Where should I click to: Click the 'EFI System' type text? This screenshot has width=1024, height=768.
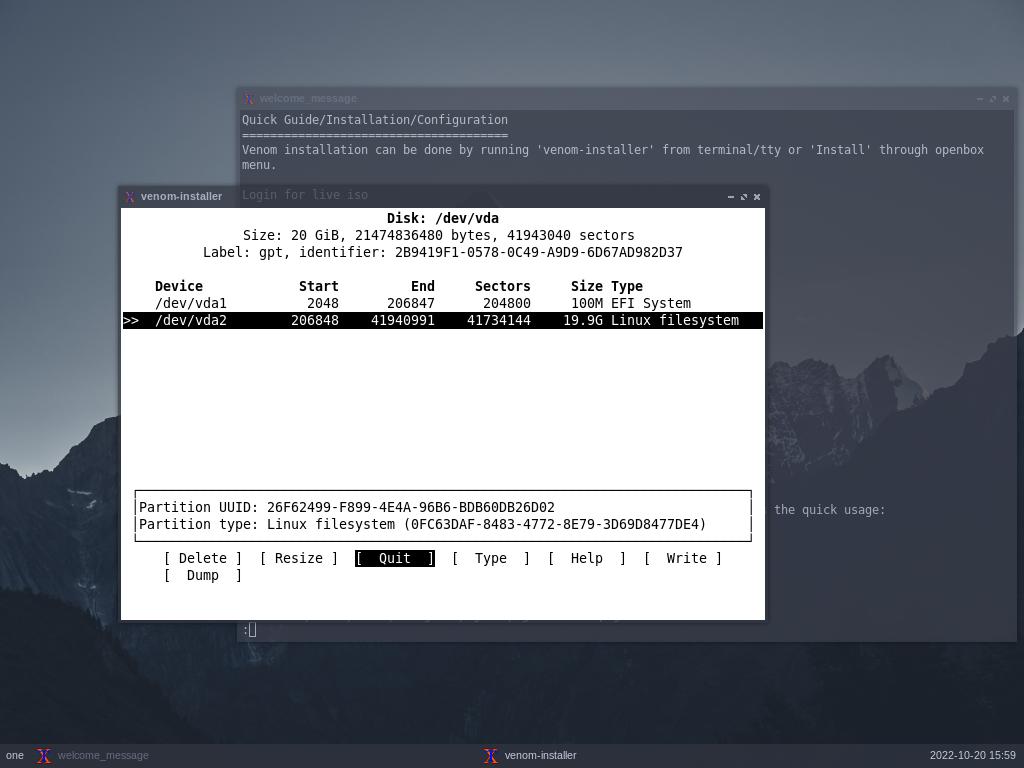651,303
